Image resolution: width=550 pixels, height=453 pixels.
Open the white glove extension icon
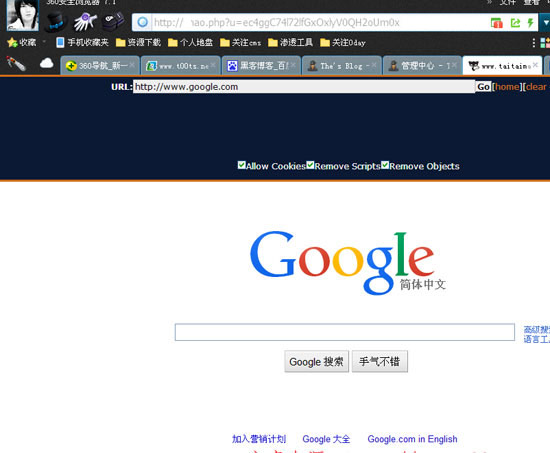tap(85, 21)
